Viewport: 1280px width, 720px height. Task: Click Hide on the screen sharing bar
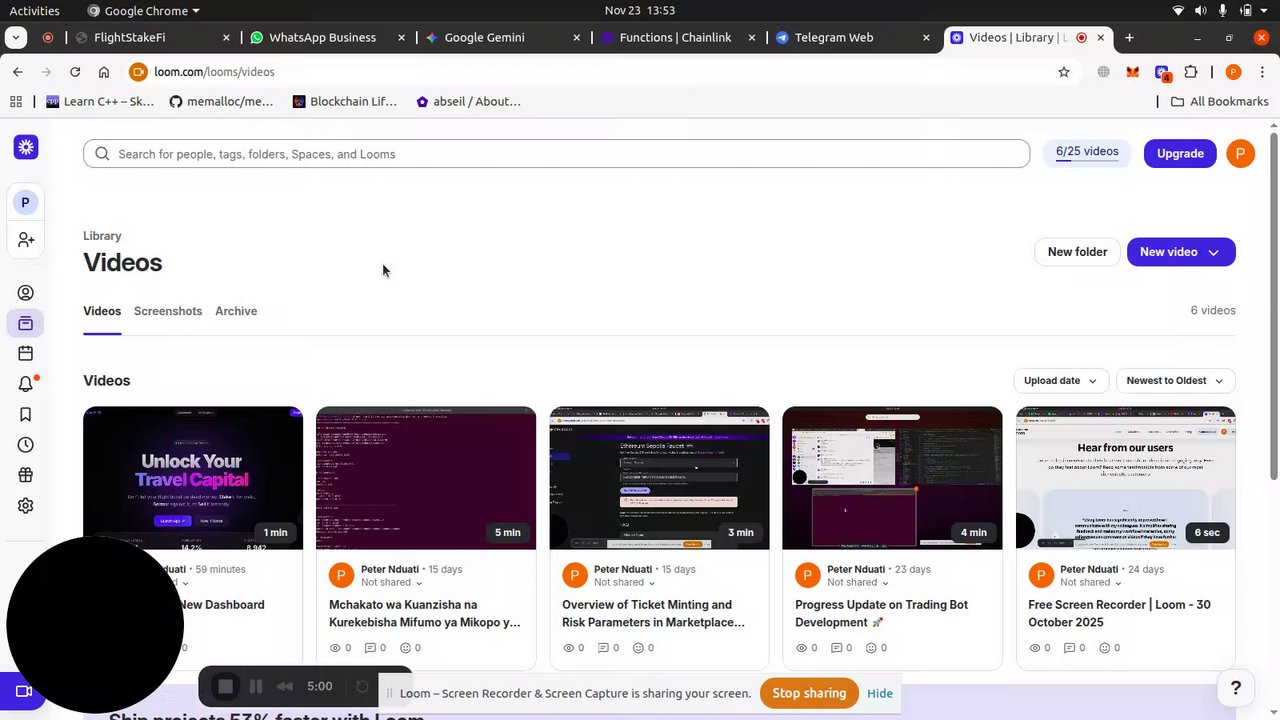click(x=880, y=693)
